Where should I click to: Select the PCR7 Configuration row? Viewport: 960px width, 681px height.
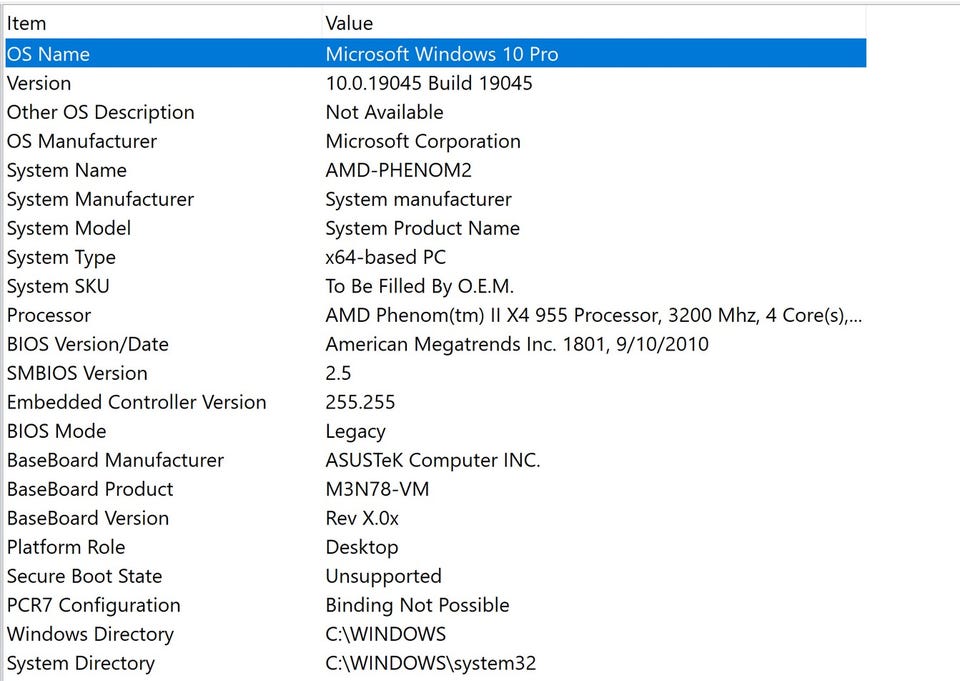point(93,605)
